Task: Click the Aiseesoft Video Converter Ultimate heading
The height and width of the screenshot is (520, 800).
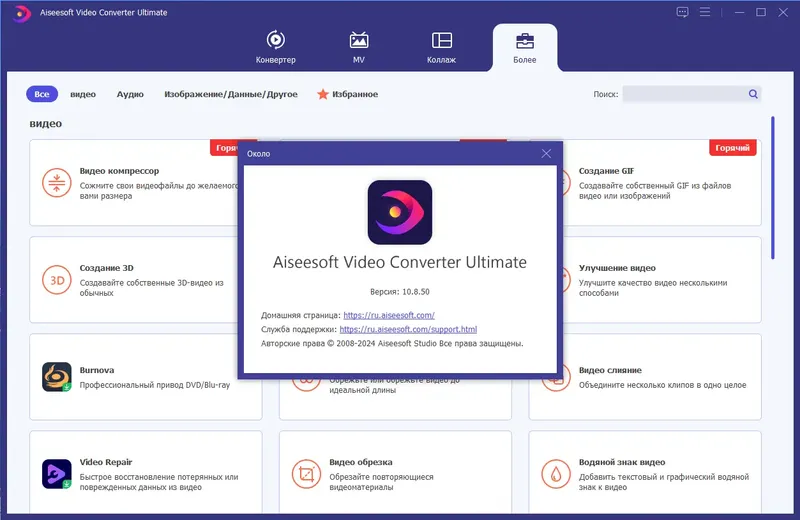Action: click(x=399, y=262)
